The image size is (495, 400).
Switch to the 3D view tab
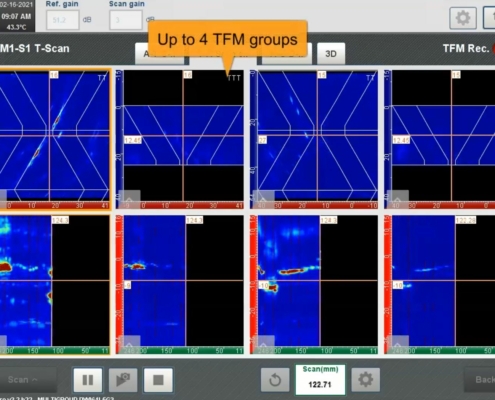(x=331, y=53)
